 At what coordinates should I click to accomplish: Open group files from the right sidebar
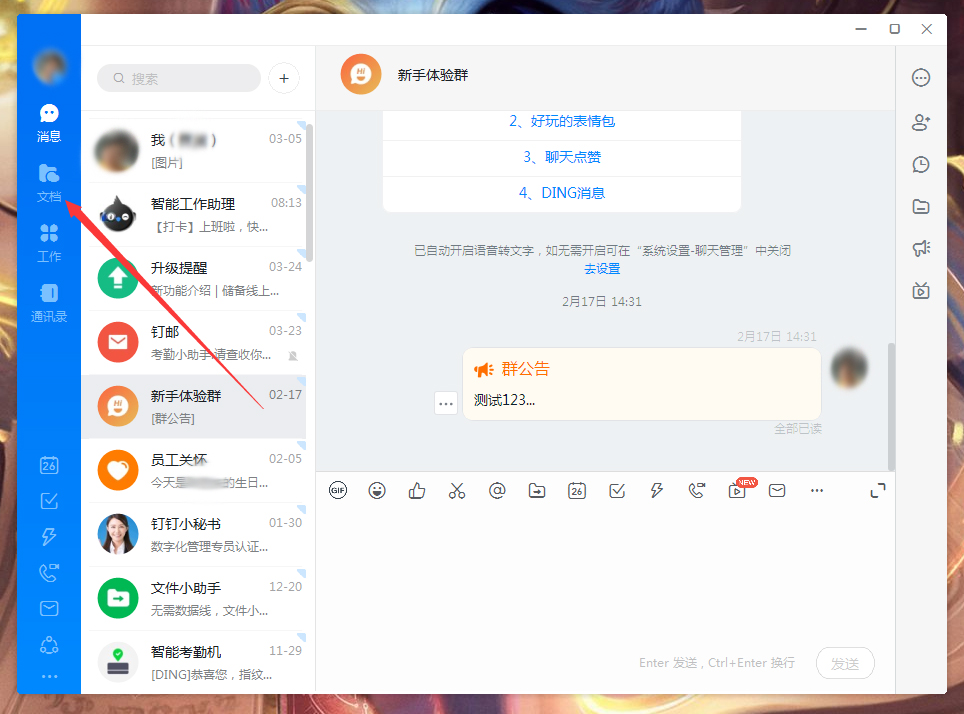click(x=921, y=207)
